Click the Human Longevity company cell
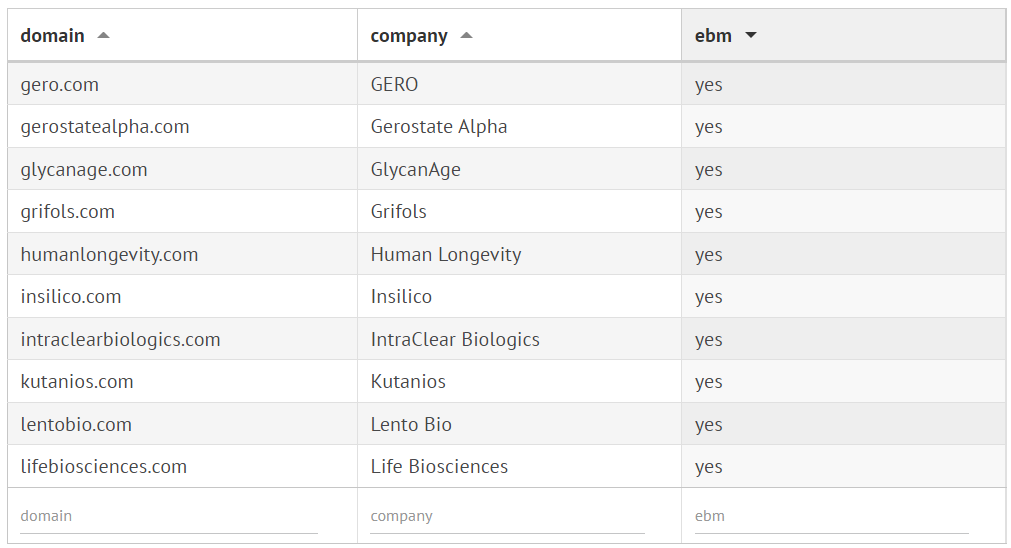1011x548 pixels. pos(446,255)
